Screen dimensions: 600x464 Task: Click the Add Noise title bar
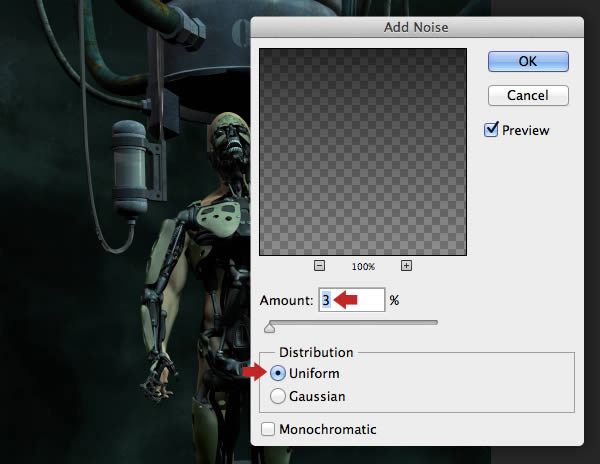coord(417,27)
